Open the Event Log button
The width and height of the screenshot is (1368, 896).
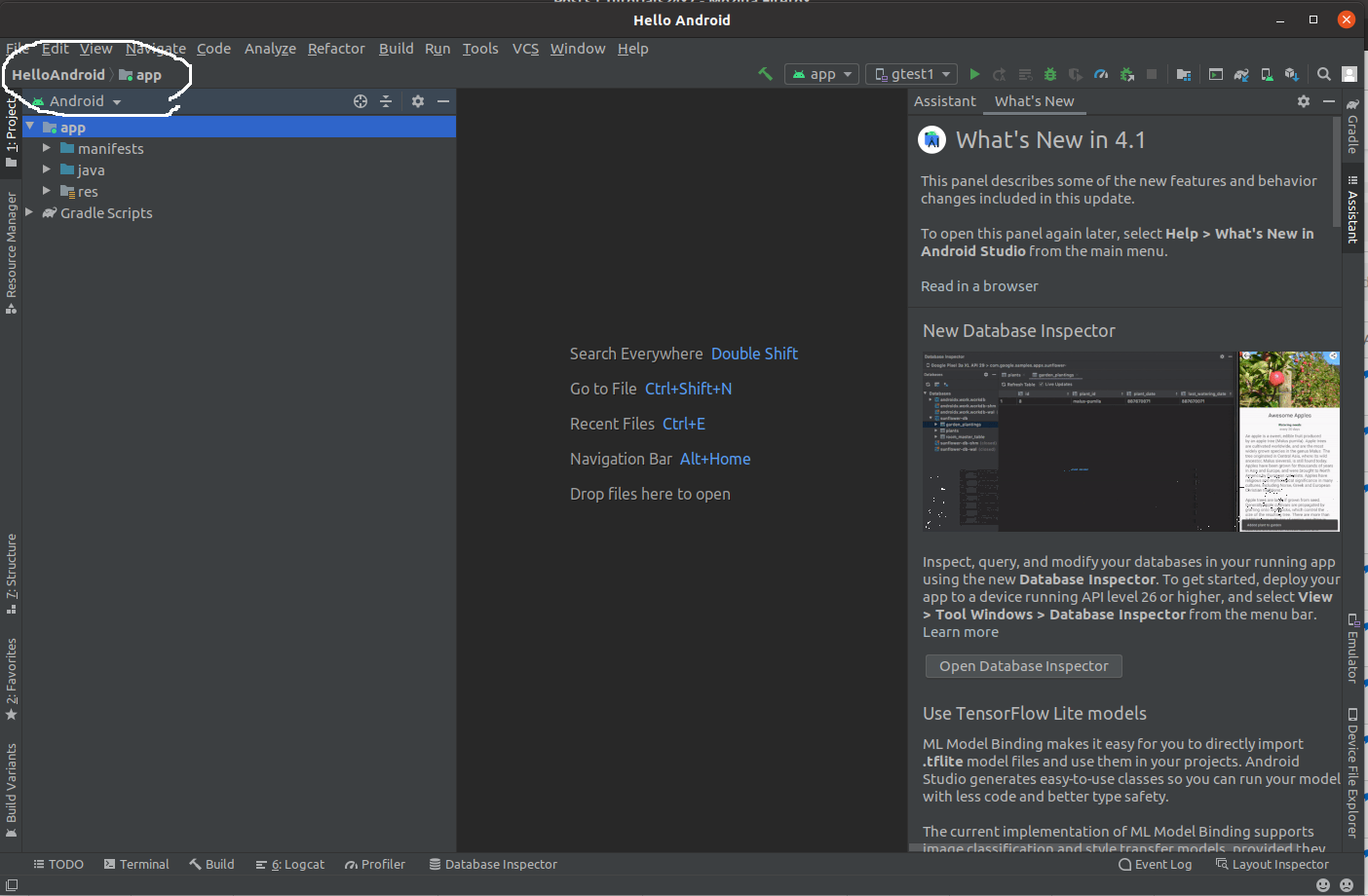coord(1155,865)
